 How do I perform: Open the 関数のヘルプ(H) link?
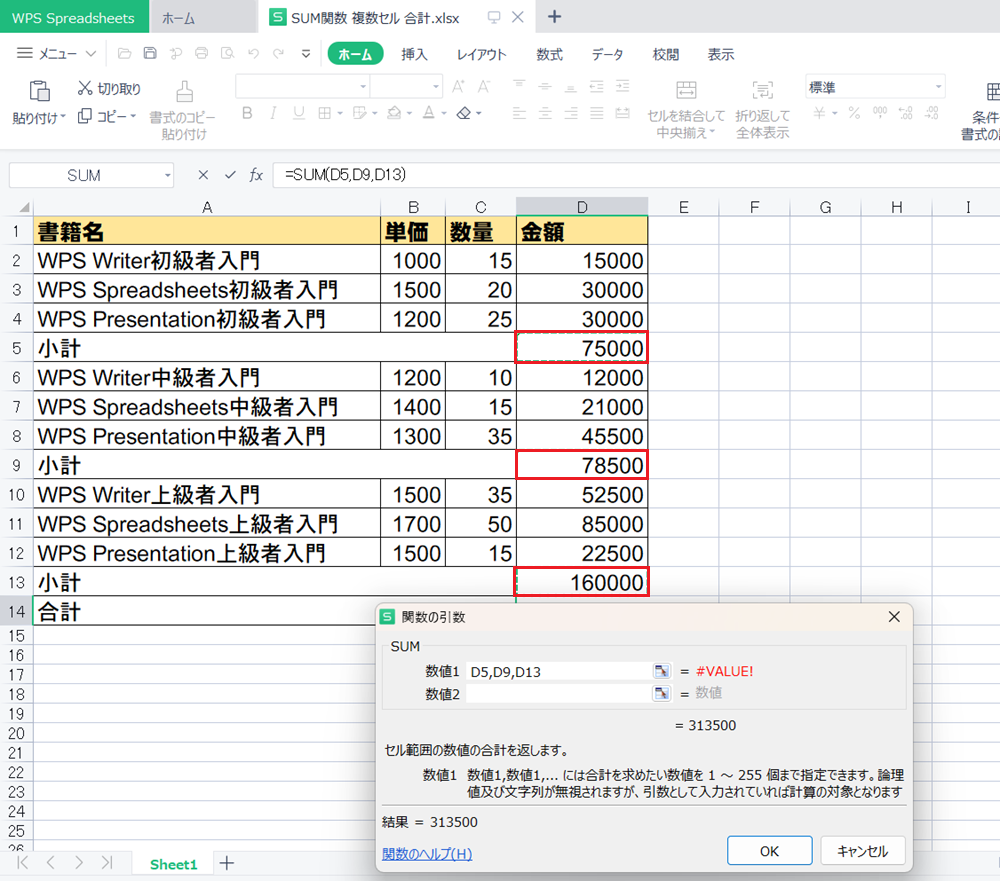click(427, 854)
